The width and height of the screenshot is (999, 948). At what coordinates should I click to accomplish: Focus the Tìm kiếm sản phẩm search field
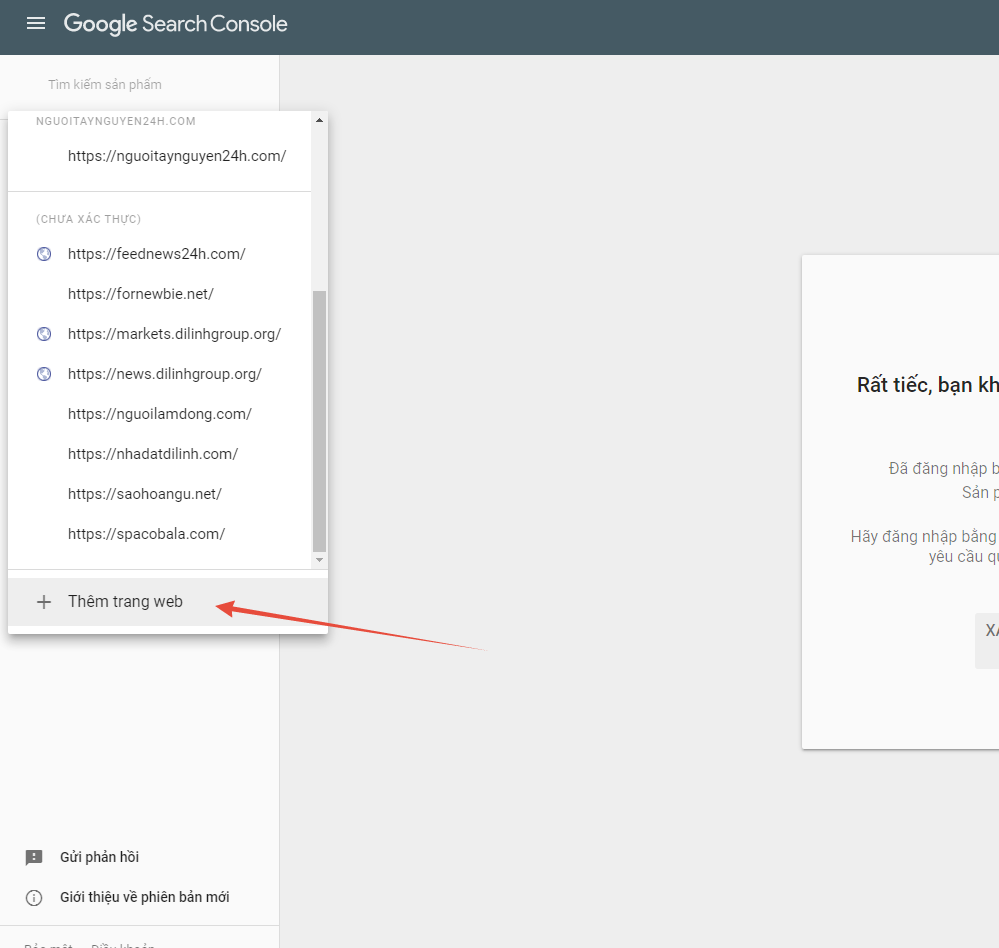tap(105, 85)
